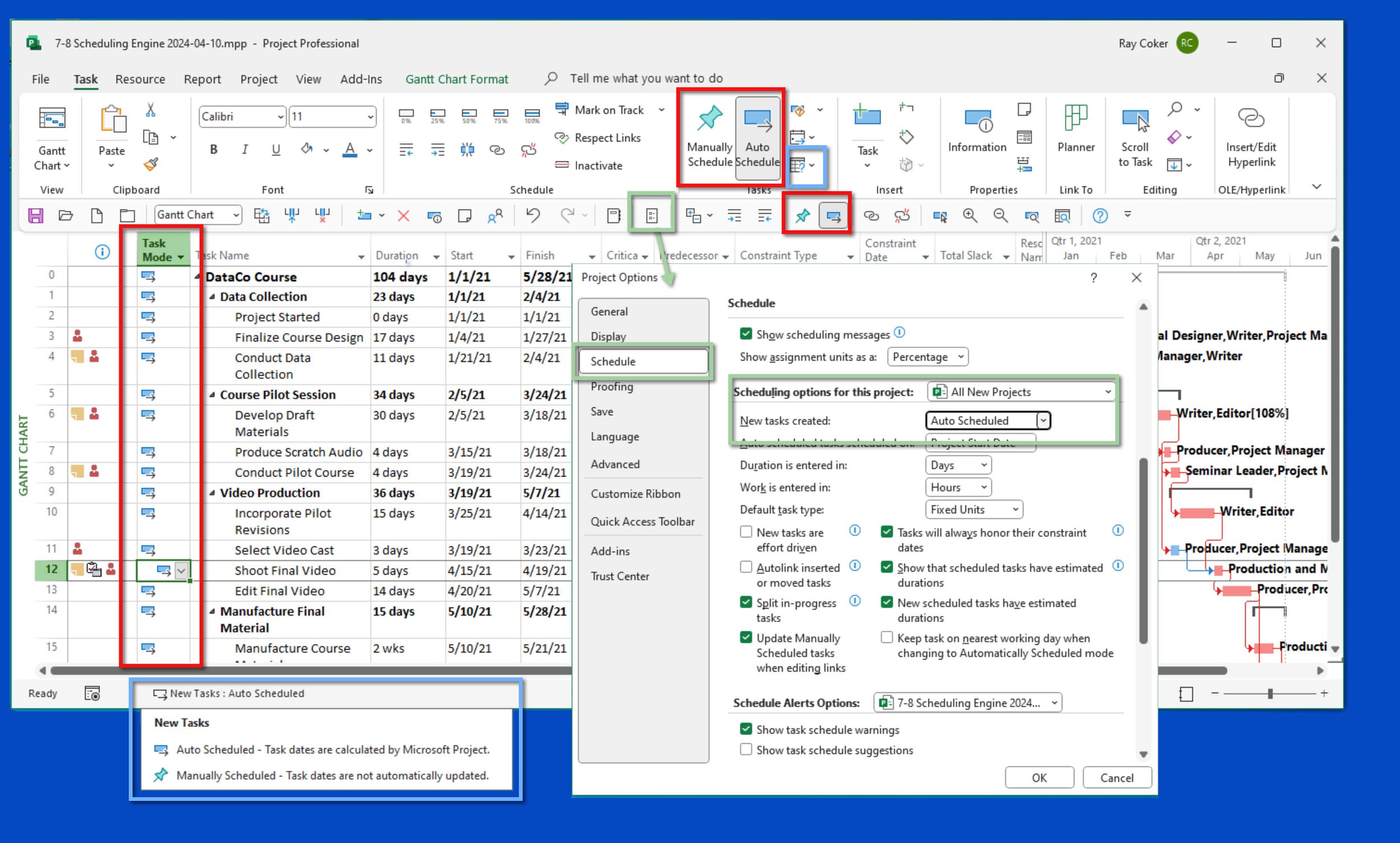
Task: Apply italic formatting icon
Action: click(x=245, y=149)
